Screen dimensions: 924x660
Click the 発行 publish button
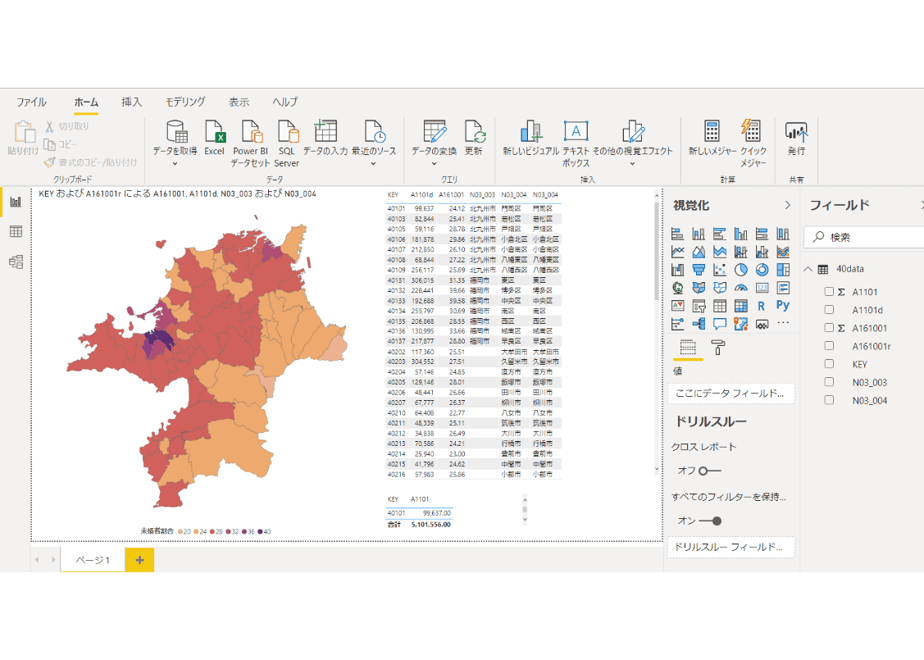[796, 138]
